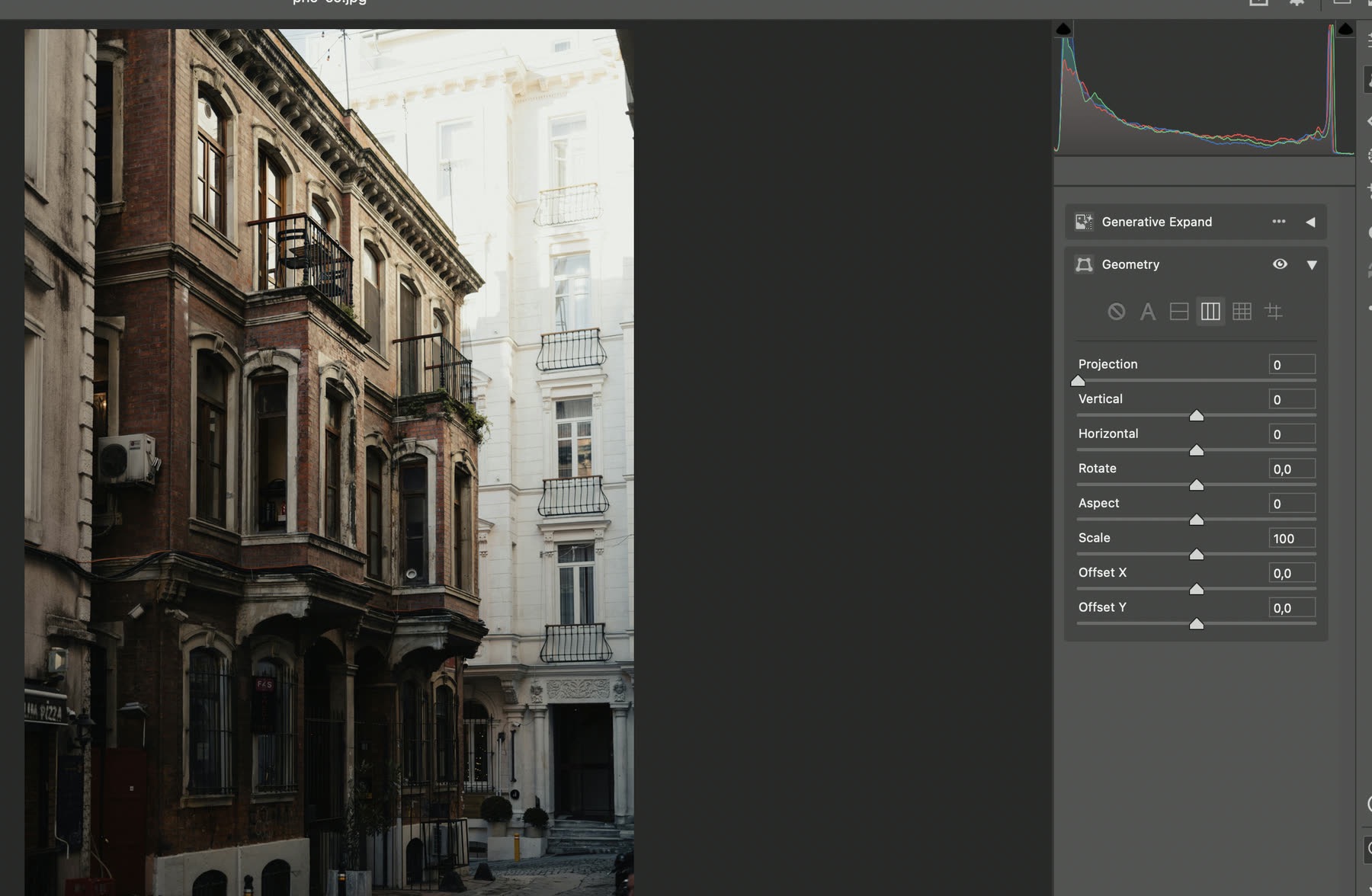Click the "Geometry" panel title
1372x896 pixels.
coord(1130,264)
